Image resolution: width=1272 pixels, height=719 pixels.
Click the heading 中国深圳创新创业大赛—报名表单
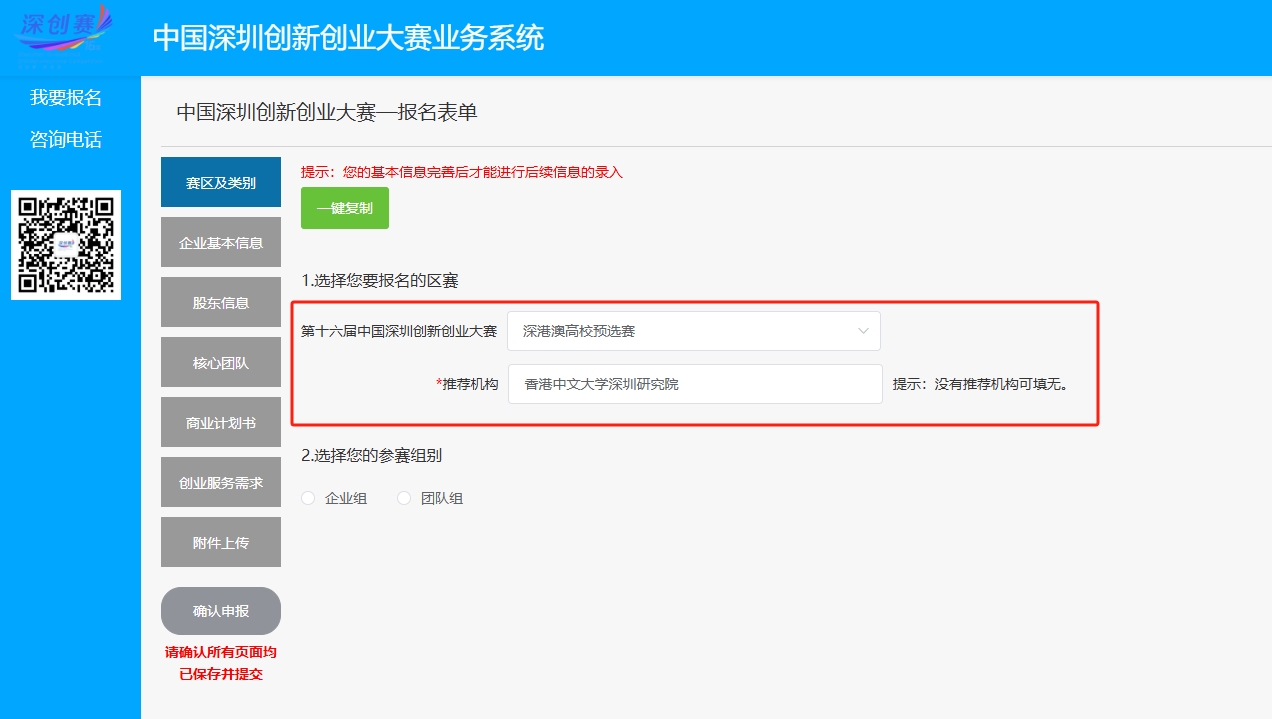[x=327, y=112]
